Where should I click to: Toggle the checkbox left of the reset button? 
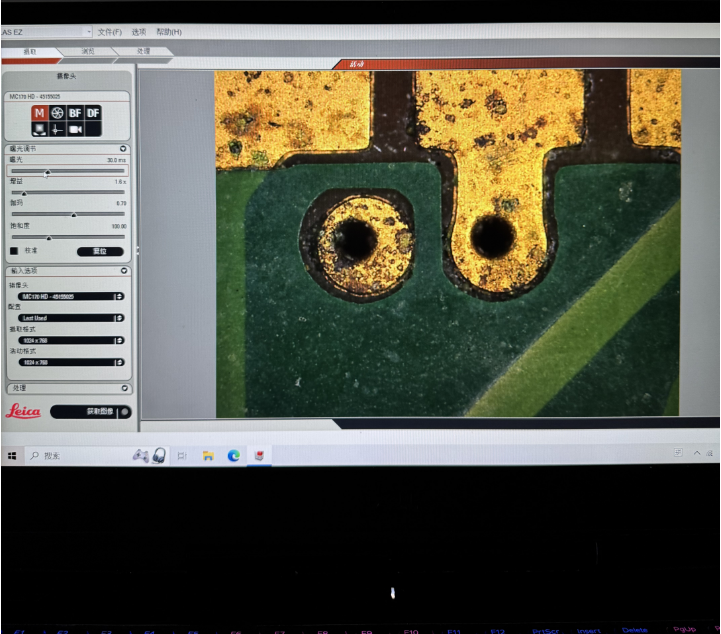tap(14, 251)
